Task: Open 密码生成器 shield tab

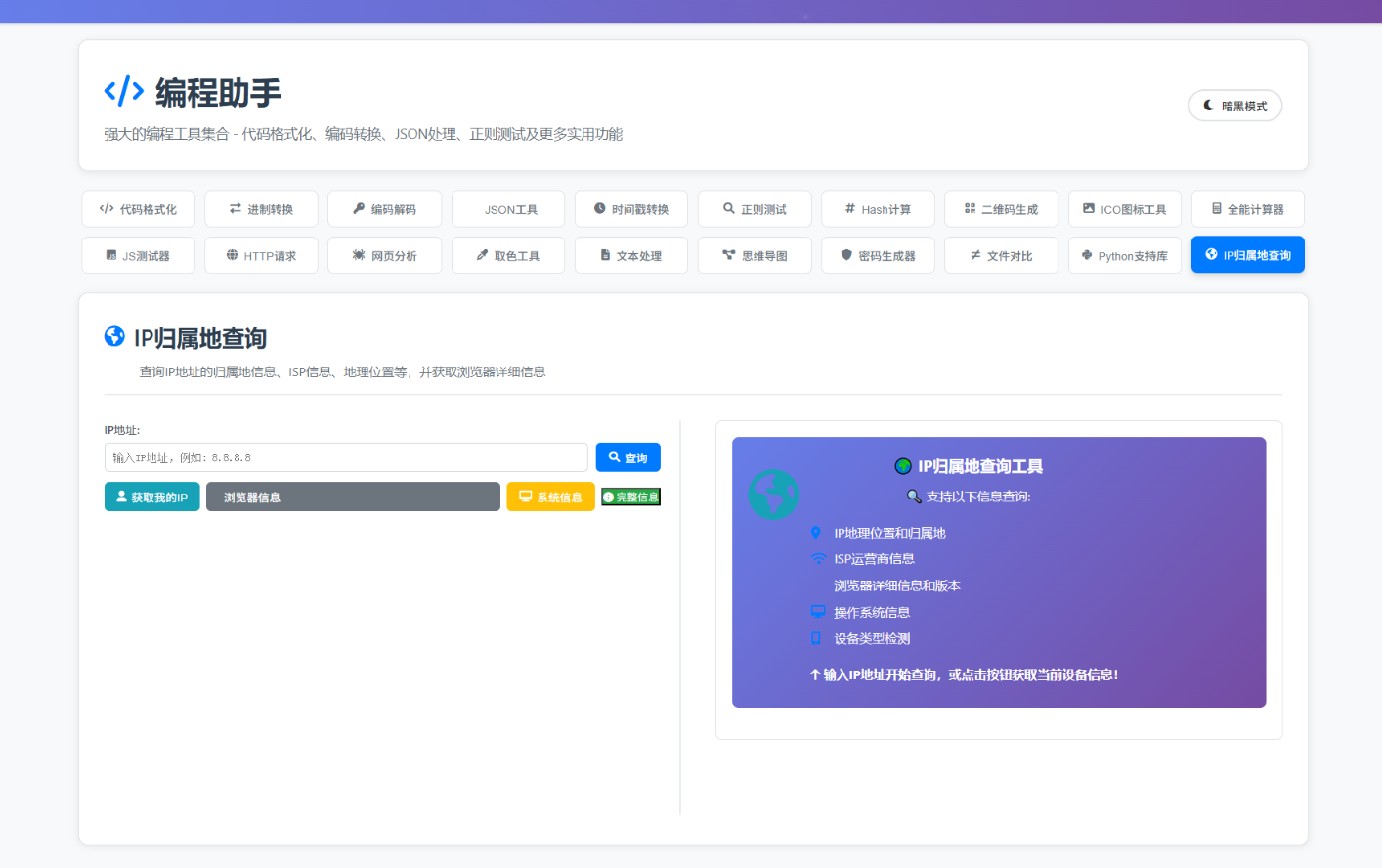Action: [878, 255]
